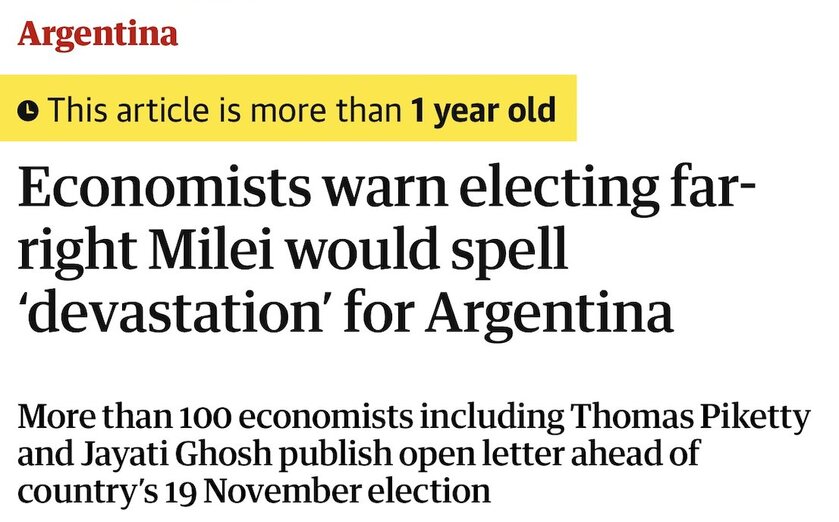Click the clock icon in yellow banner
The image size is (839, 522).
pos(29,110)
